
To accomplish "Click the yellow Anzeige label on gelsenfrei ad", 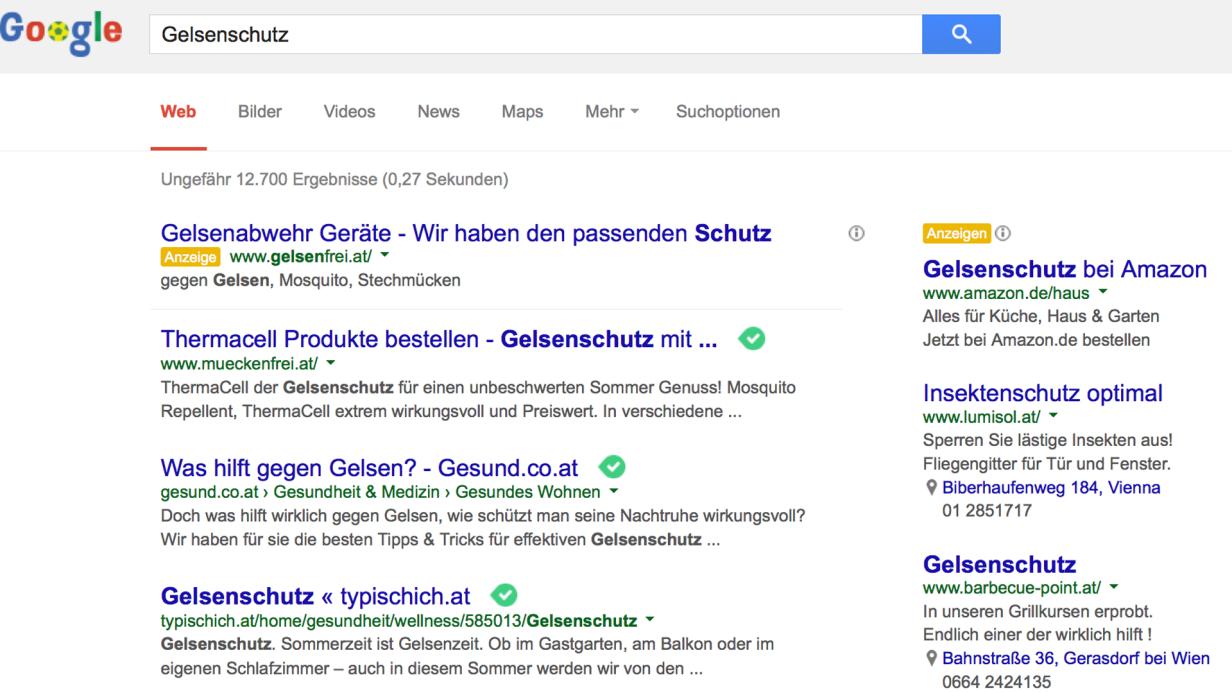I will 189,257.
